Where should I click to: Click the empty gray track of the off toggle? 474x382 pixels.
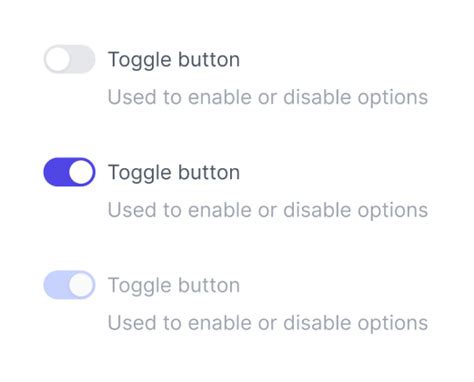tap(82, 59)
